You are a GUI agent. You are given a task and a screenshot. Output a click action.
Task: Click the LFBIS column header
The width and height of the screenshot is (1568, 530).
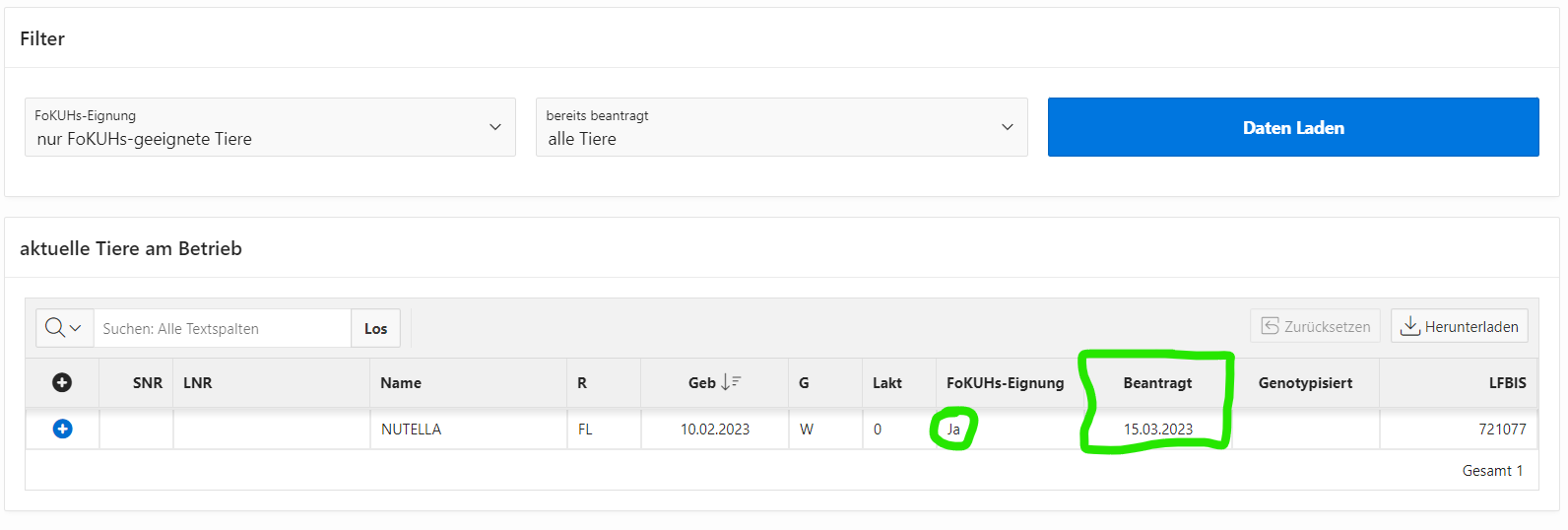[x=1507, y=382]
